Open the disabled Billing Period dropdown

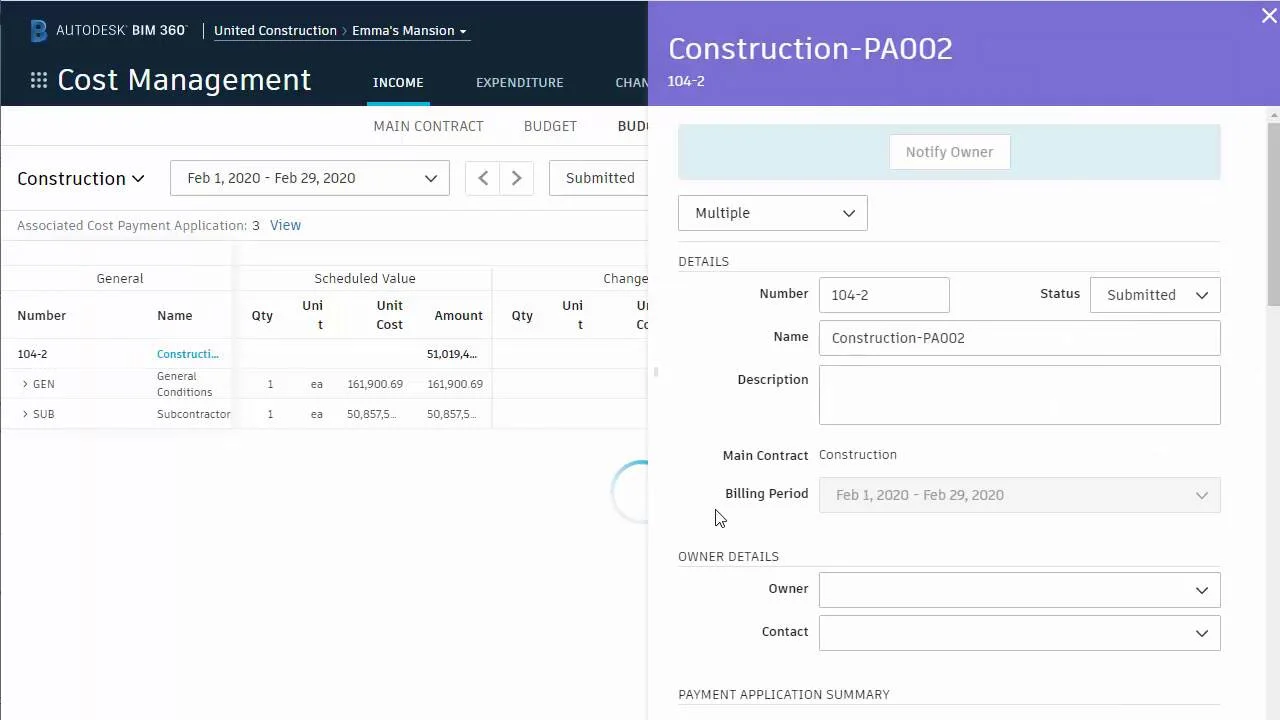1019,495
